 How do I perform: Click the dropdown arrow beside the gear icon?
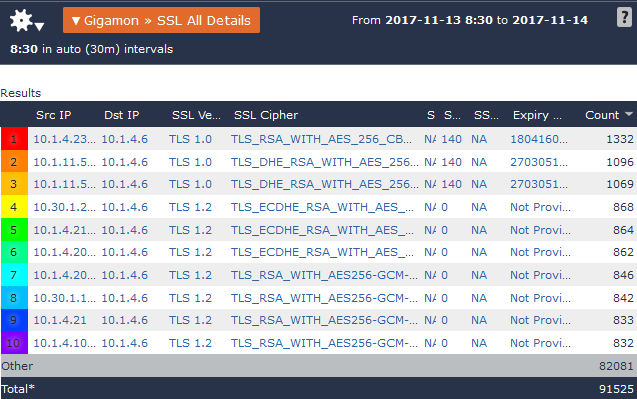tap(39, 27)
